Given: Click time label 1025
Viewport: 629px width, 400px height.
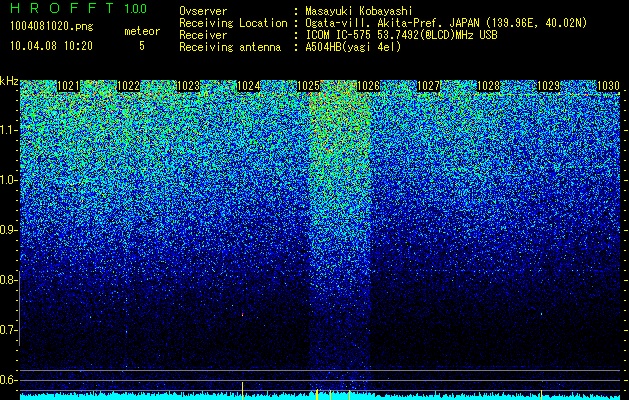Looking at the screenshot, I should pos(308,86).
